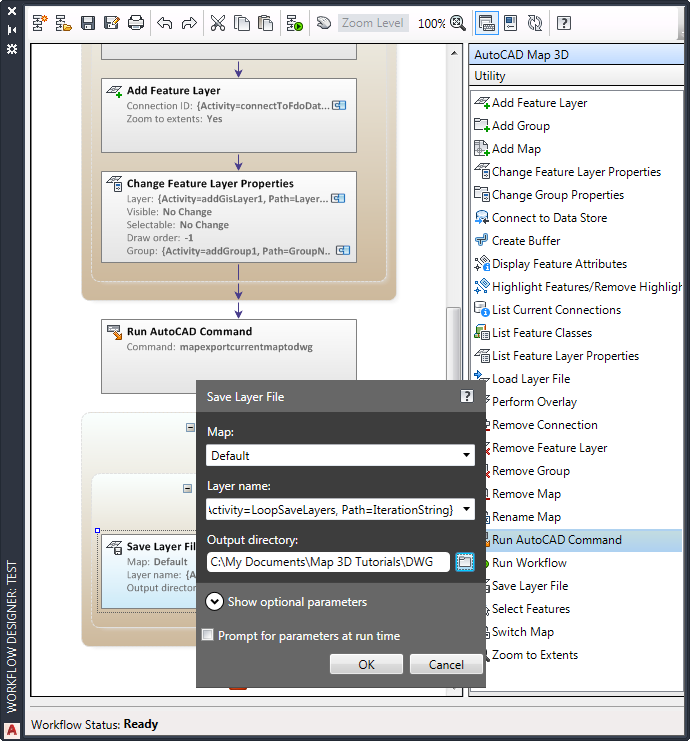Click the Output directory text field
The height and width of the screenshot is (741, 690).
pos(328,562)
